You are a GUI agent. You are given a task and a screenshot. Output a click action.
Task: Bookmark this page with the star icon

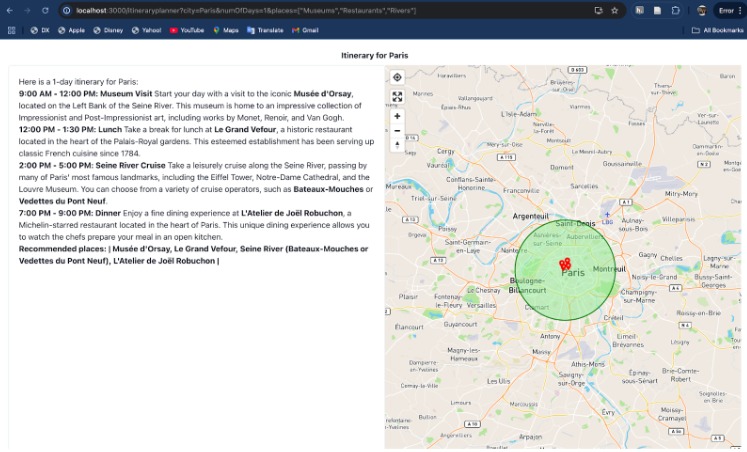click(615, 10)
